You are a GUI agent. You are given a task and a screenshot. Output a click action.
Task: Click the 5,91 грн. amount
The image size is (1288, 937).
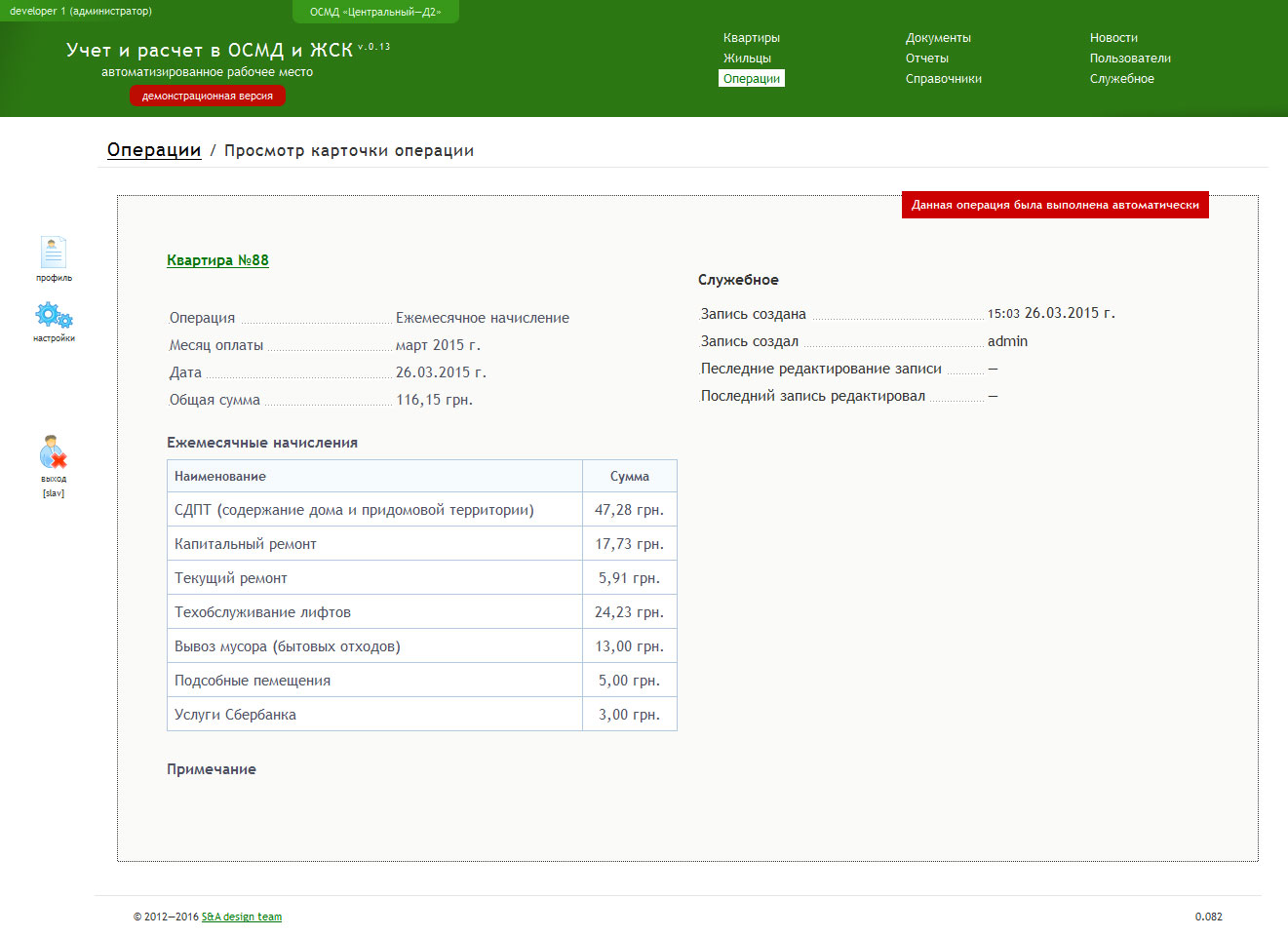(629, 578)
